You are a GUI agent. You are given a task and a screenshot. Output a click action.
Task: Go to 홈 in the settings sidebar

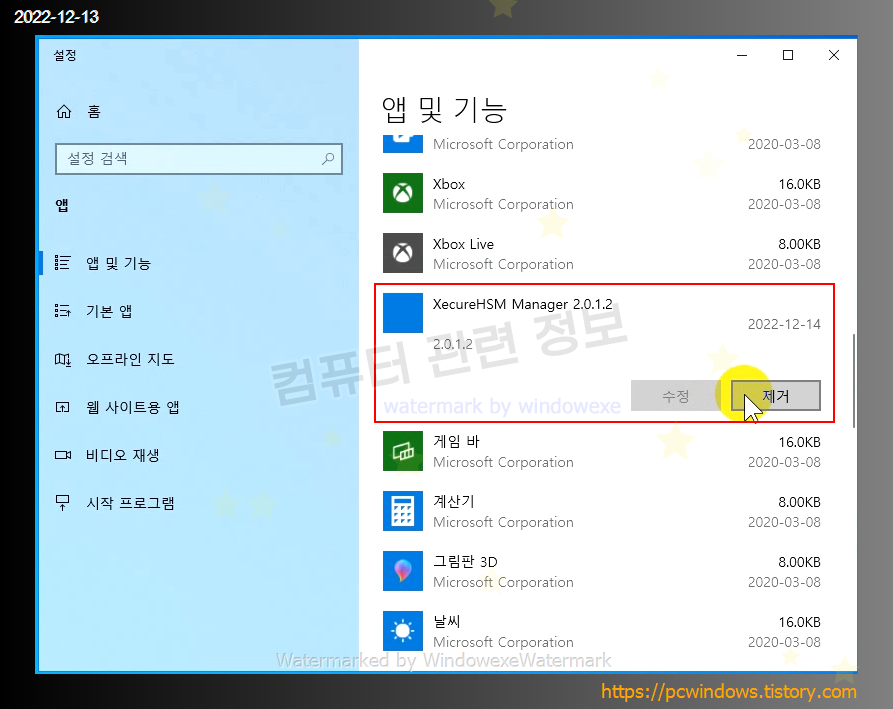(x=94, y=111)
